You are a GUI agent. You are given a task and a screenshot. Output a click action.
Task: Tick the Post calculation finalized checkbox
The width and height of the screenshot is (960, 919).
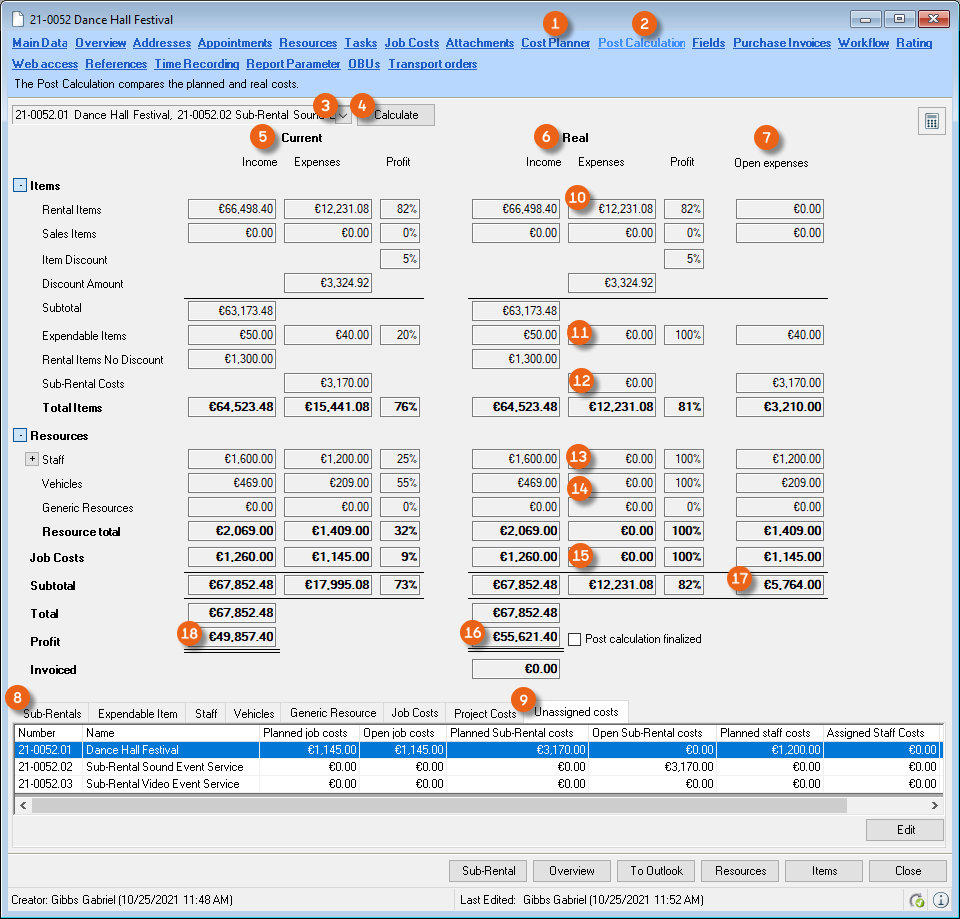tap(574, 639)
